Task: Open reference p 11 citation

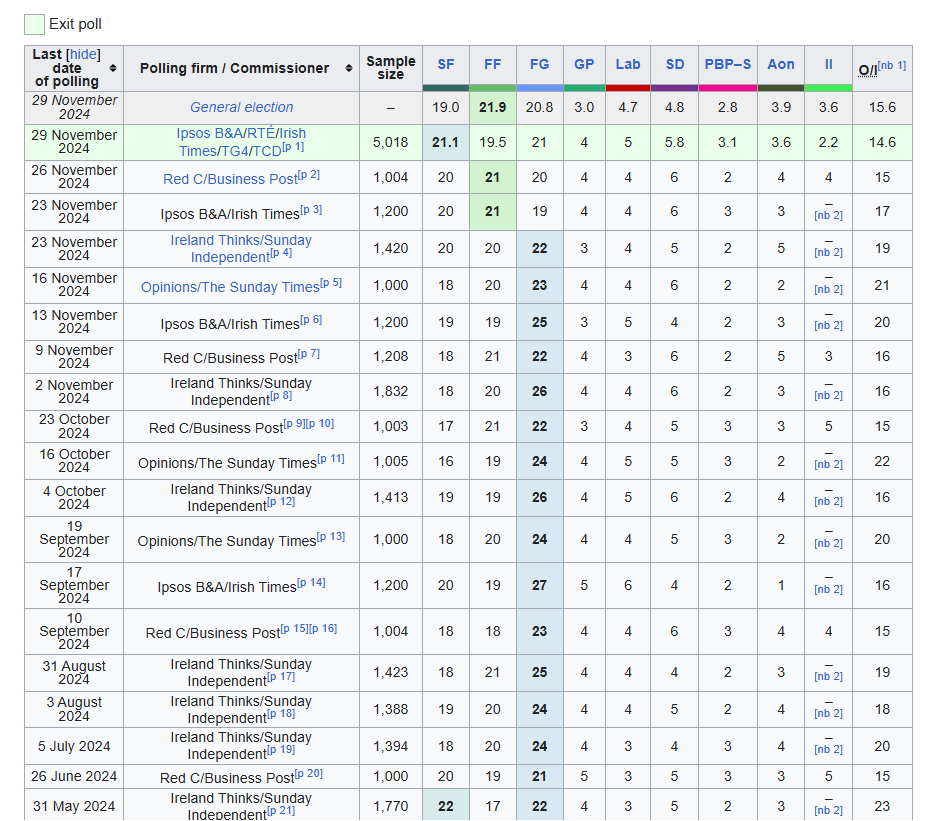Action: pos(331,459)
